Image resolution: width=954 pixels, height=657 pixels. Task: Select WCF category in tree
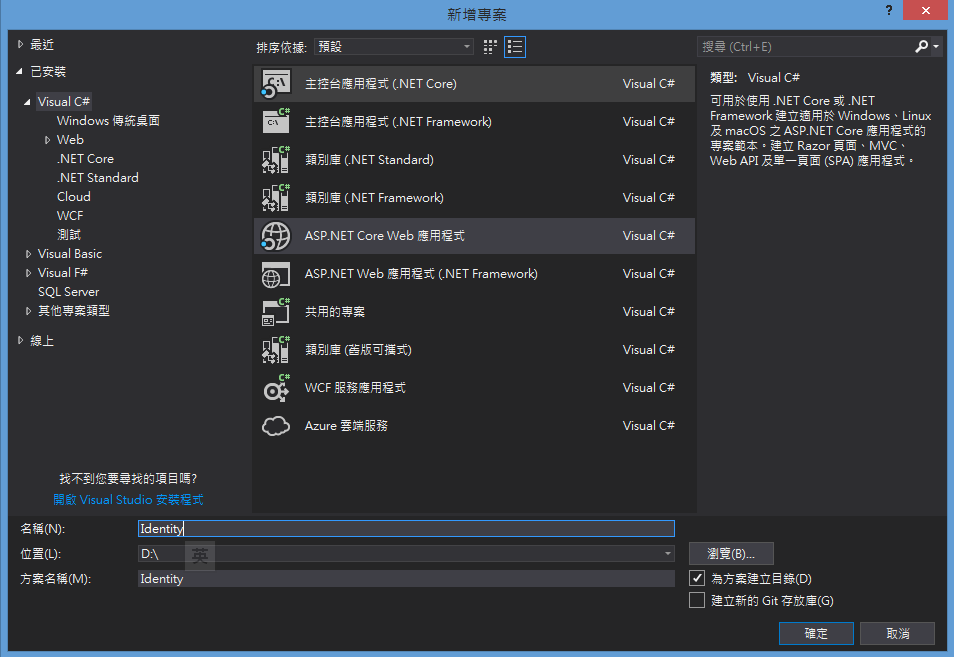click(x=70, y=215)
